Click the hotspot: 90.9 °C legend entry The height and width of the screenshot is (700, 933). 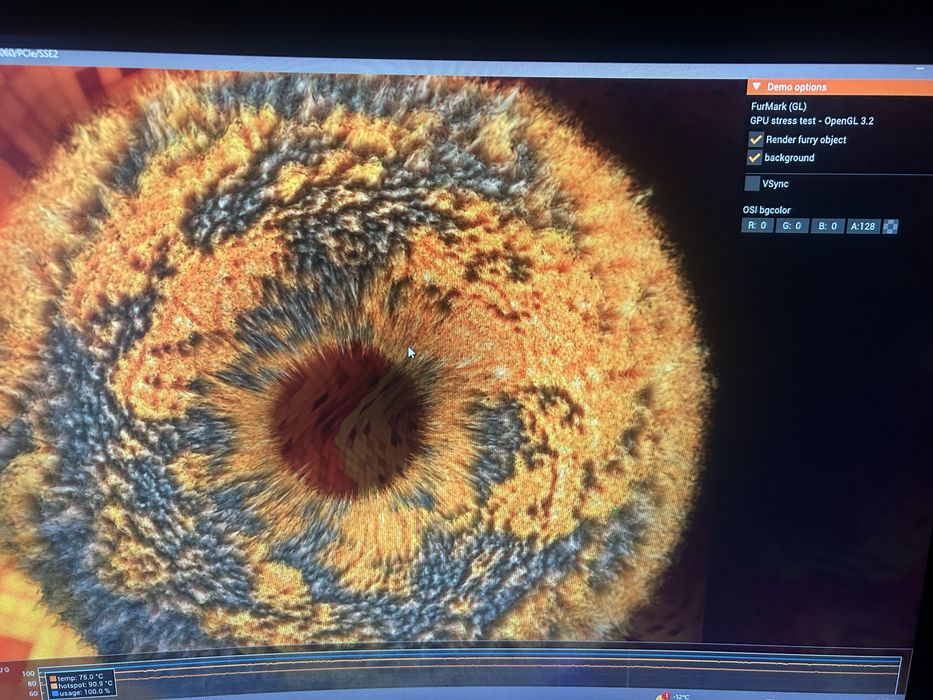(x=80, y=685)
